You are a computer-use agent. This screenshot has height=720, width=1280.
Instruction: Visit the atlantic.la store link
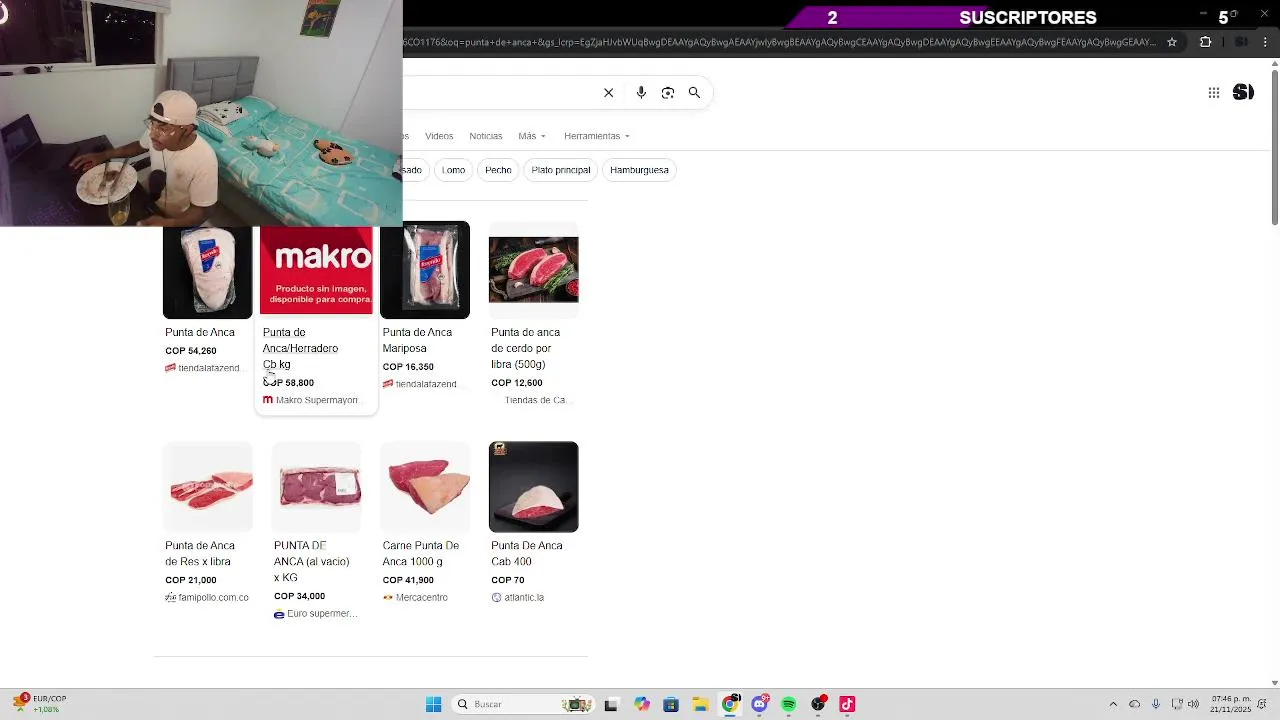point(517,598)
